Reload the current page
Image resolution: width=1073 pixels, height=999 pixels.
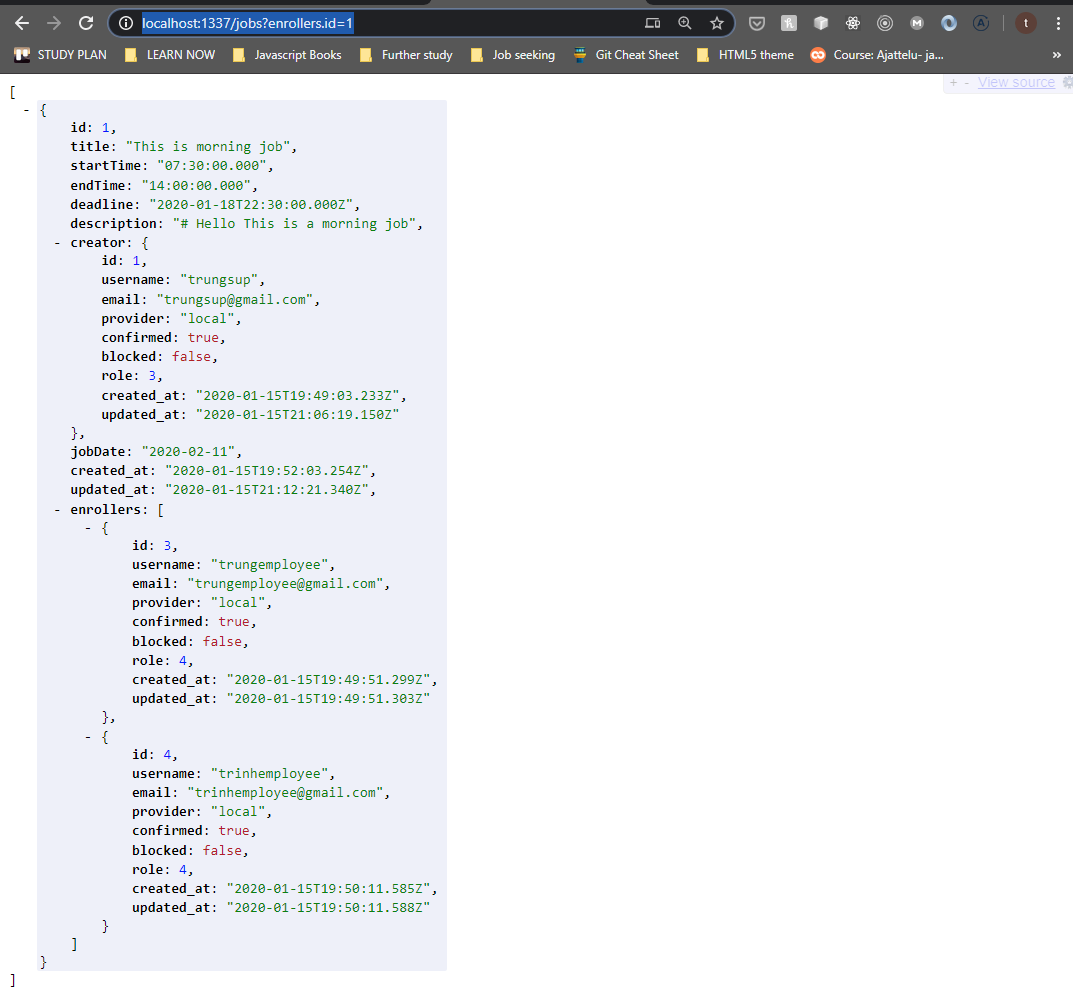click(x=86, y=23)
